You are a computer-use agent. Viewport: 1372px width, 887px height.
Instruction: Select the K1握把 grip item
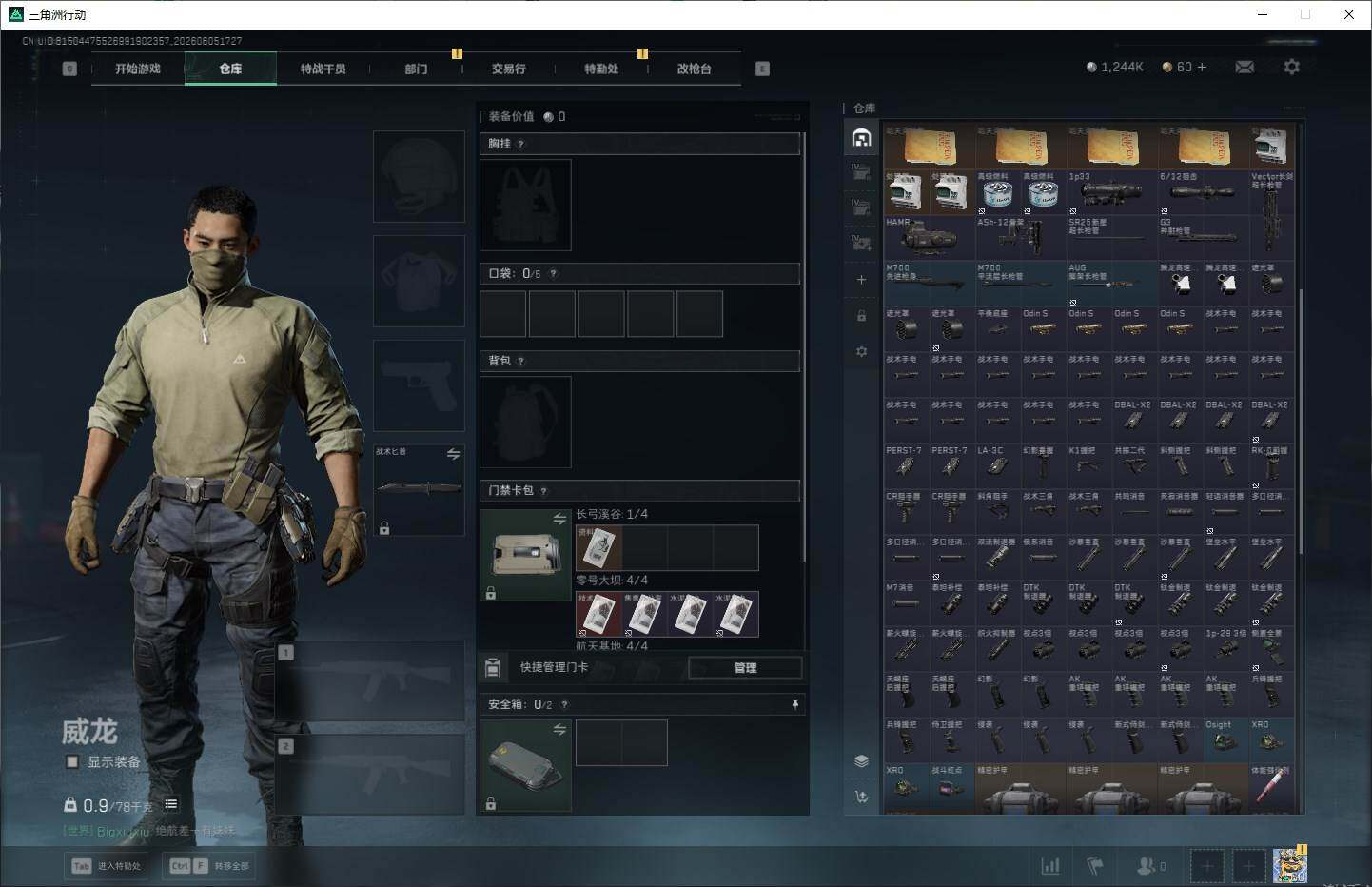click(x=1088, y=465)
